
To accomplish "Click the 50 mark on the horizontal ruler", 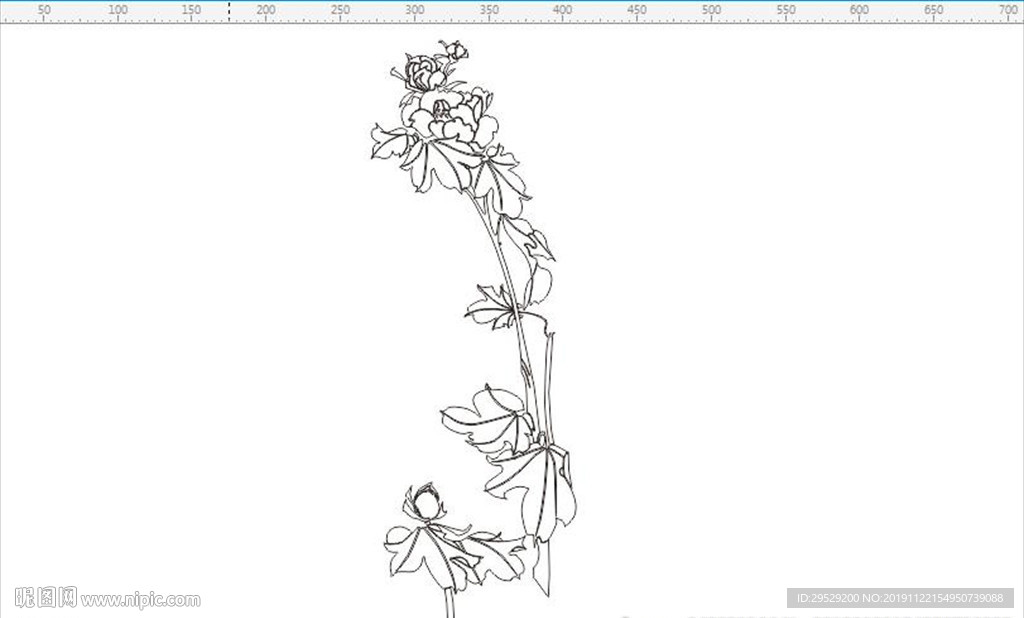I will [44, 10].
